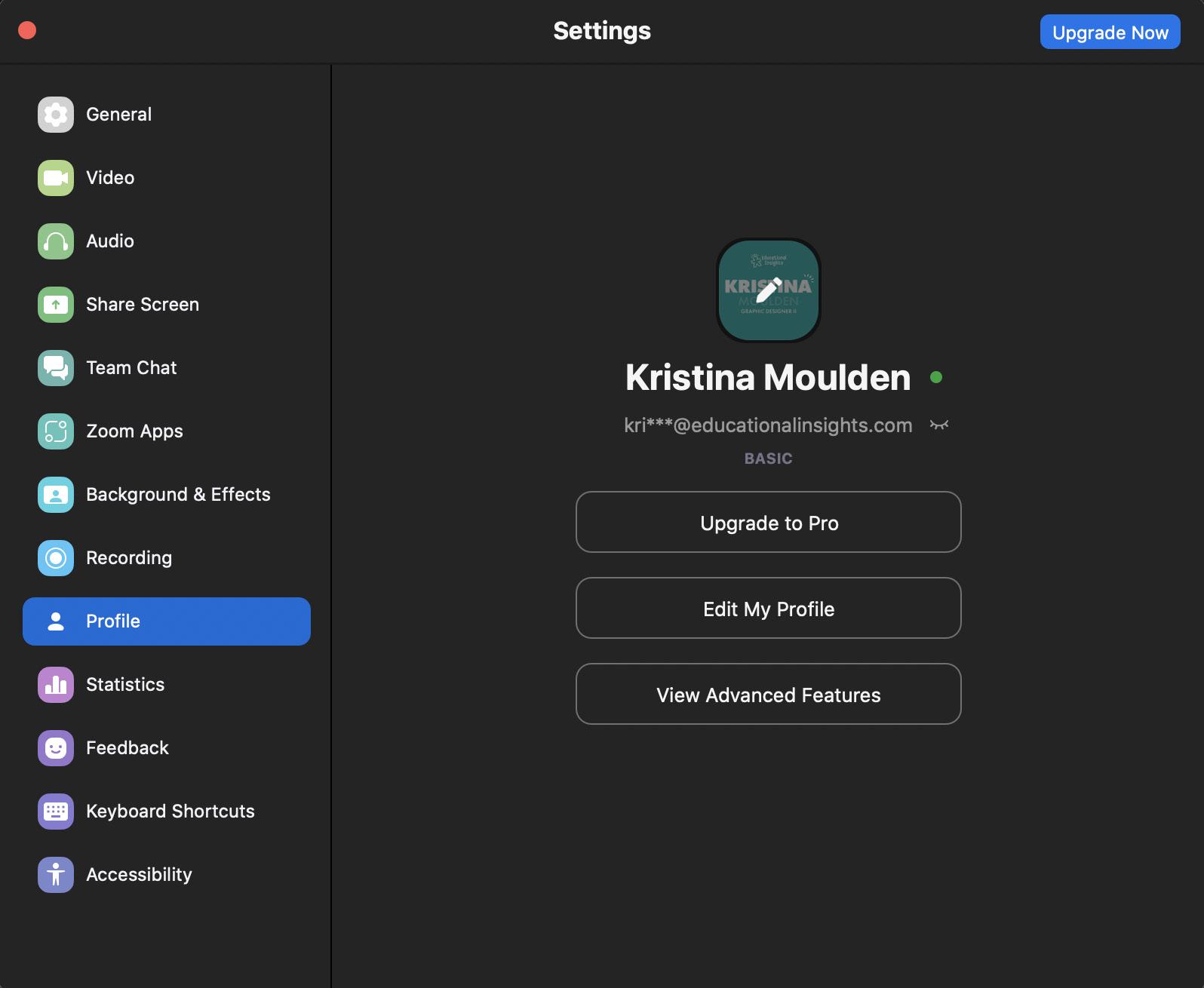This screenshot has width=1204, height=988.
Task: Open the Keyboard Shortcuts tab
Action: 167,812
